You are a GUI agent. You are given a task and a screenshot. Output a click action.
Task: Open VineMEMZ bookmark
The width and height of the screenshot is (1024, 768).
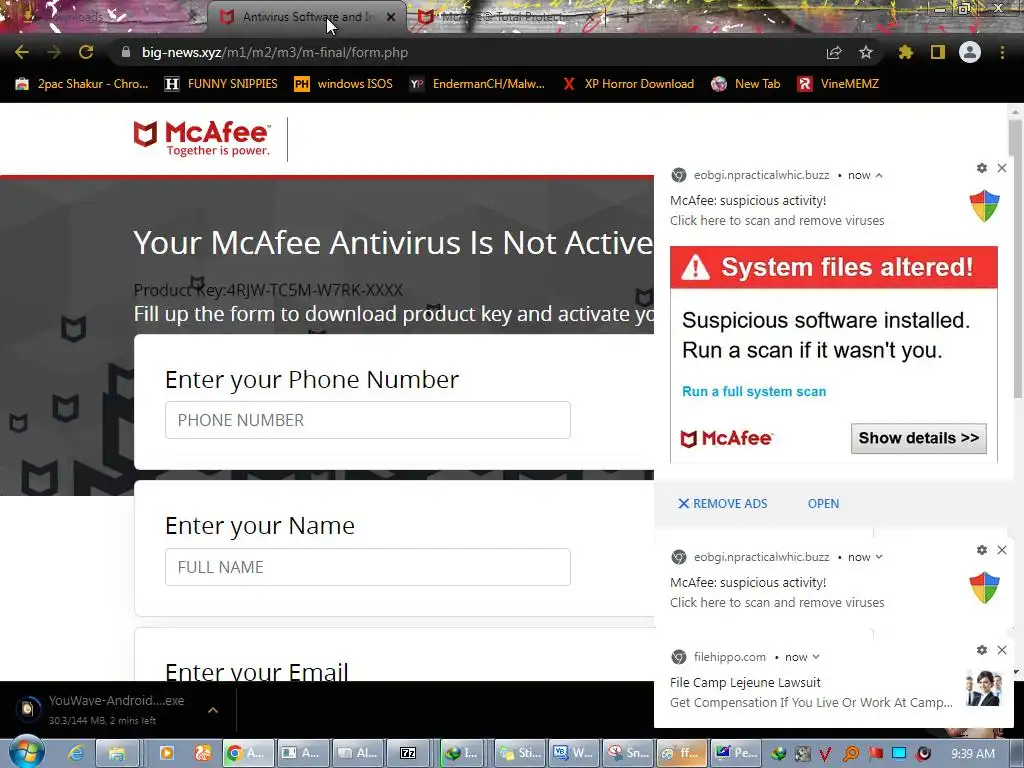[x=838, y=84]
